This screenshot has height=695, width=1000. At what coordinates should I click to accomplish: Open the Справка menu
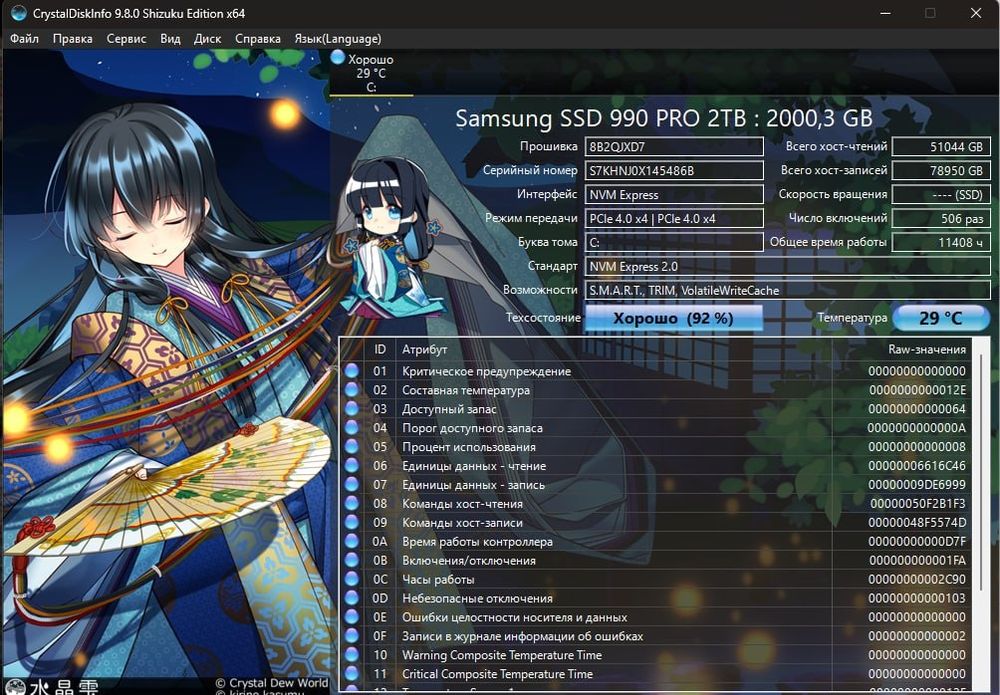pyautogui.click(x=258, y=39)
